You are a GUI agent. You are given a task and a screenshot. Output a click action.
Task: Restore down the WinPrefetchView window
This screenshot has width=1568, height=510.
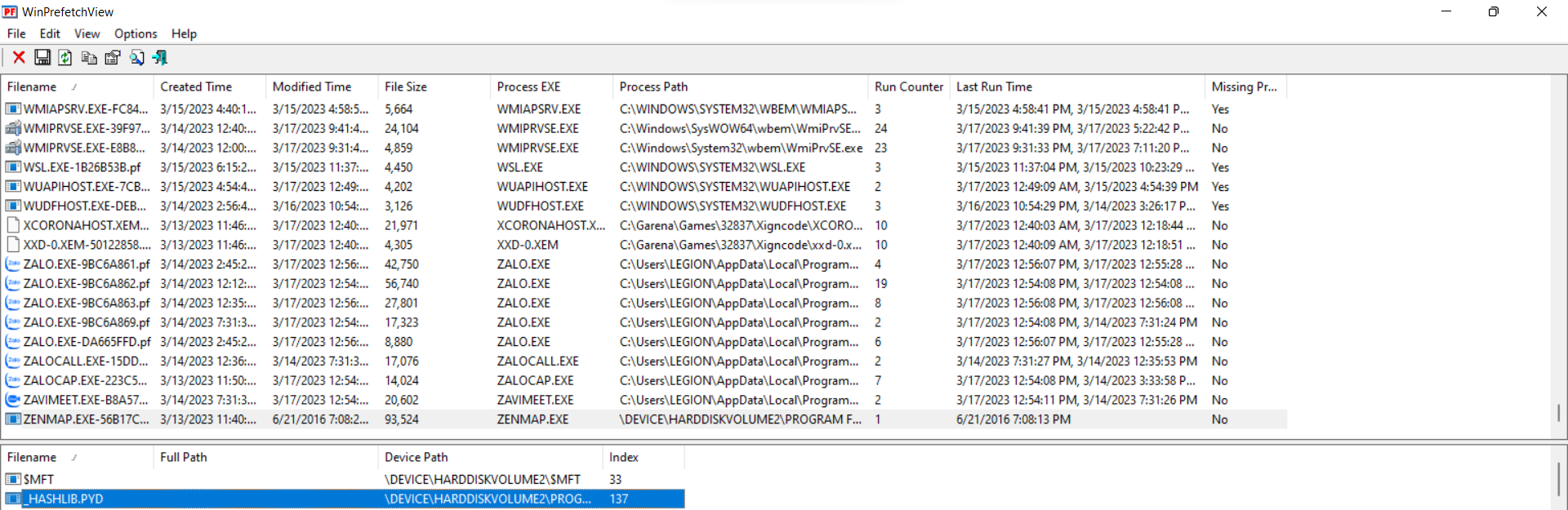[1494, 11]
